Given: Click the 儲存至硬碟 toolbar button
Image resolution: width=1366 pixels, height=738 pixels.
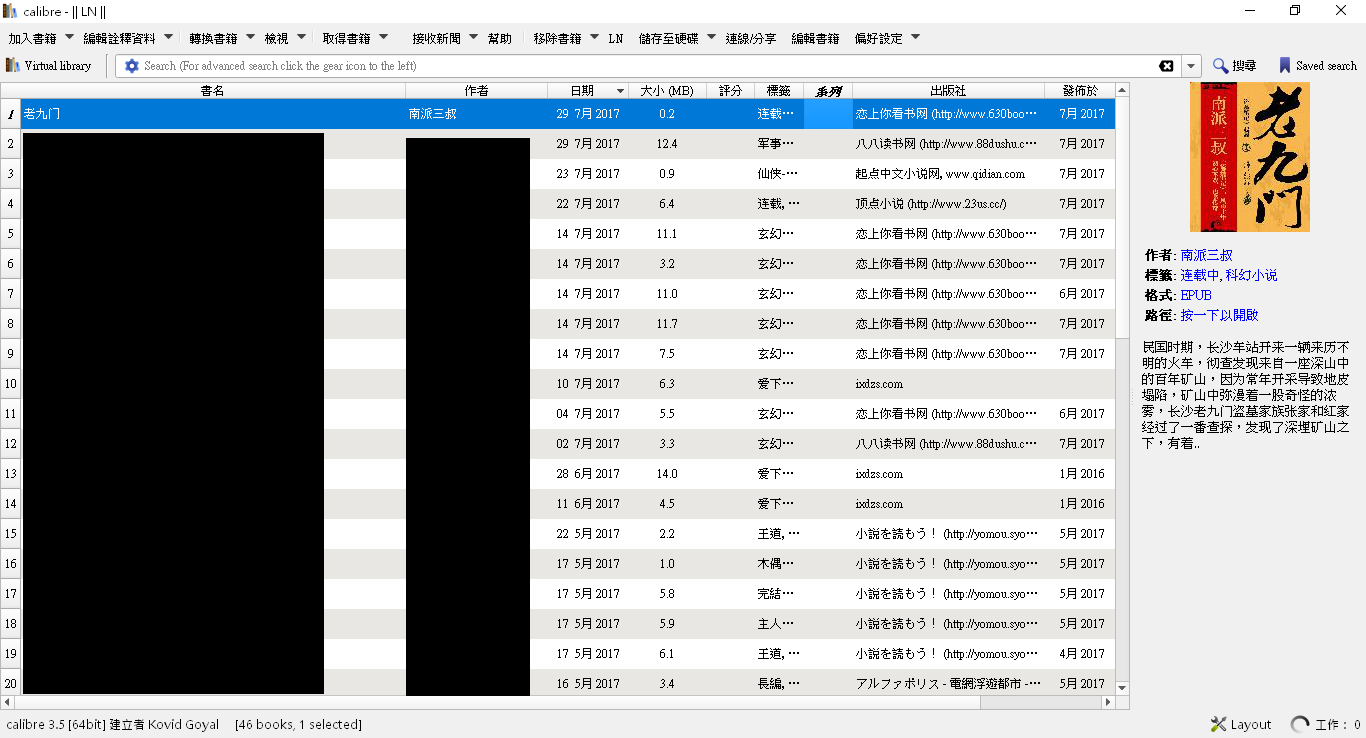Looking at the screenshot, I should point(670,39).
